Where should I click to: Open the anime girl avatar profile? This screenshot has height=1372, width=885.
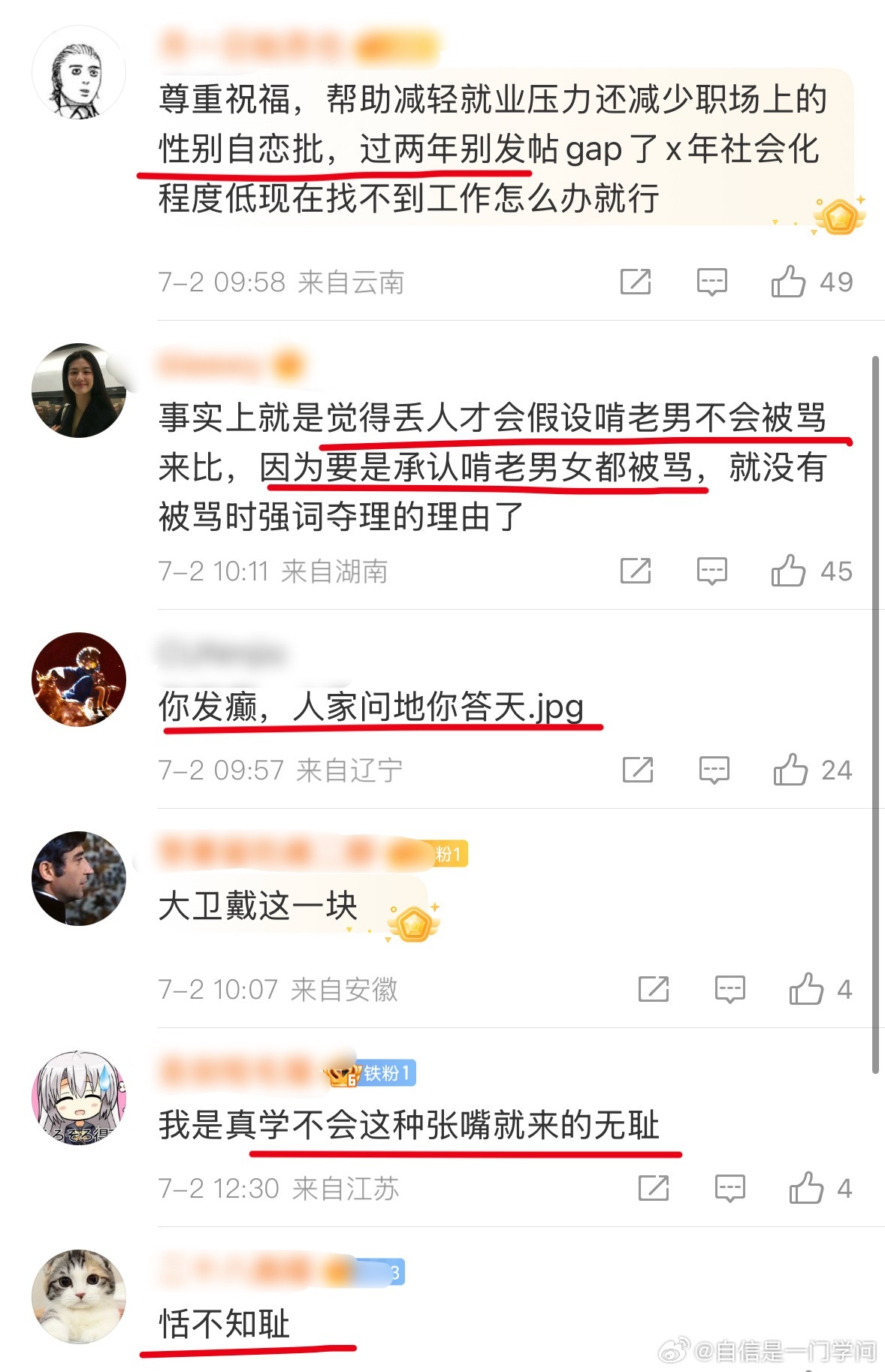tap(79, 1097)
